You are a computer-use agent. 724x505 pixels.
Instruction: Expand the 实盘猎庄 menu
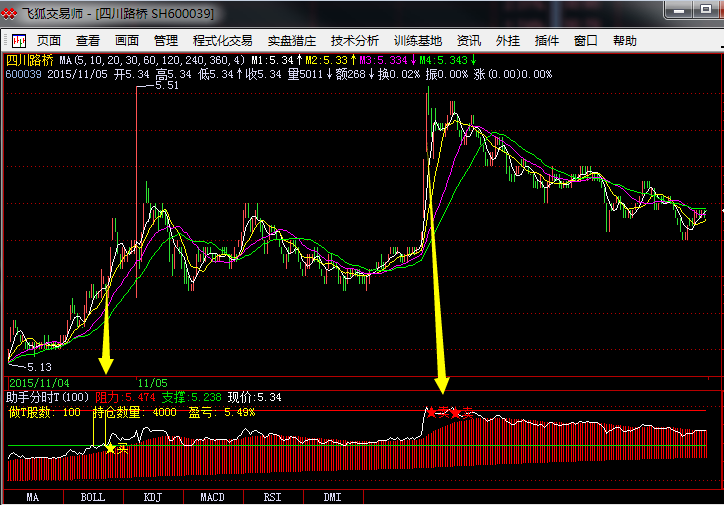click(x=291, y=41)
